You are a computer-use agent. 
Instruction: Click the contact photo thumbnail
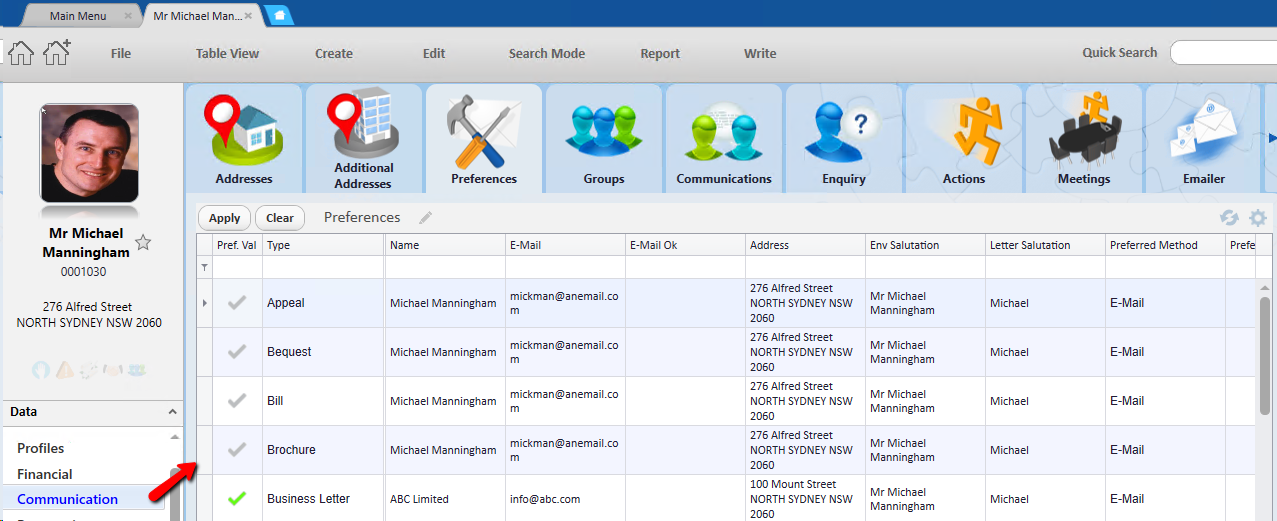click(89, 153)
